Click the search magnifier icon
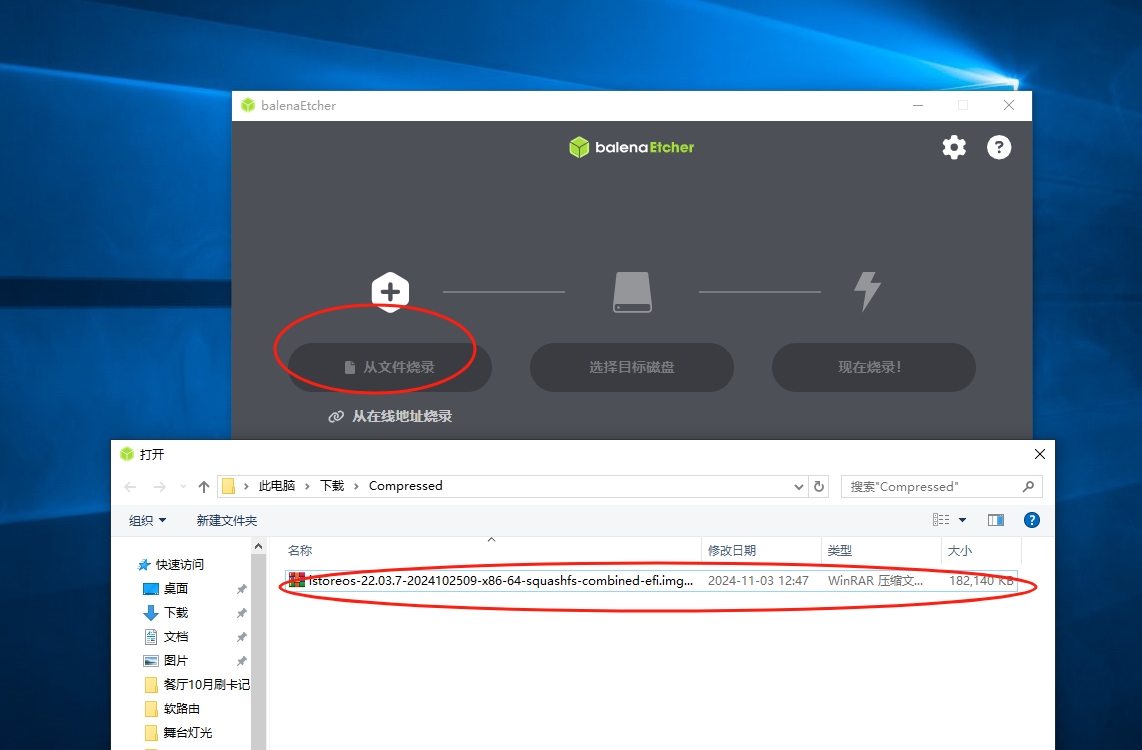The width and height of the screenshot is (1142, 750). (x=1028, y=486)
